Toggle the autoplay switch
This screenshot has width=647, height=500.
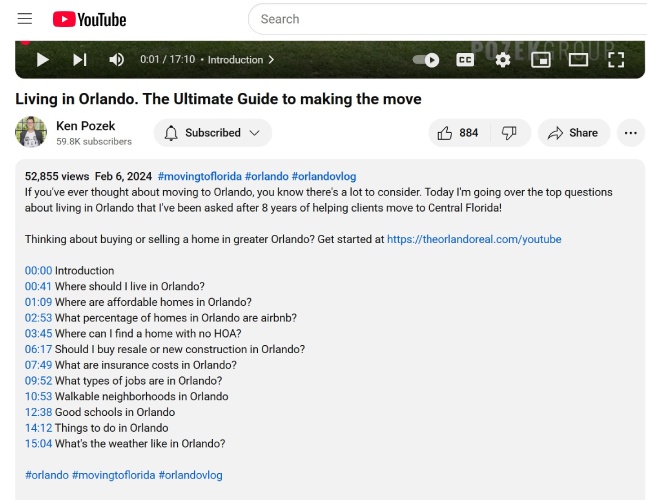[426, 60]
